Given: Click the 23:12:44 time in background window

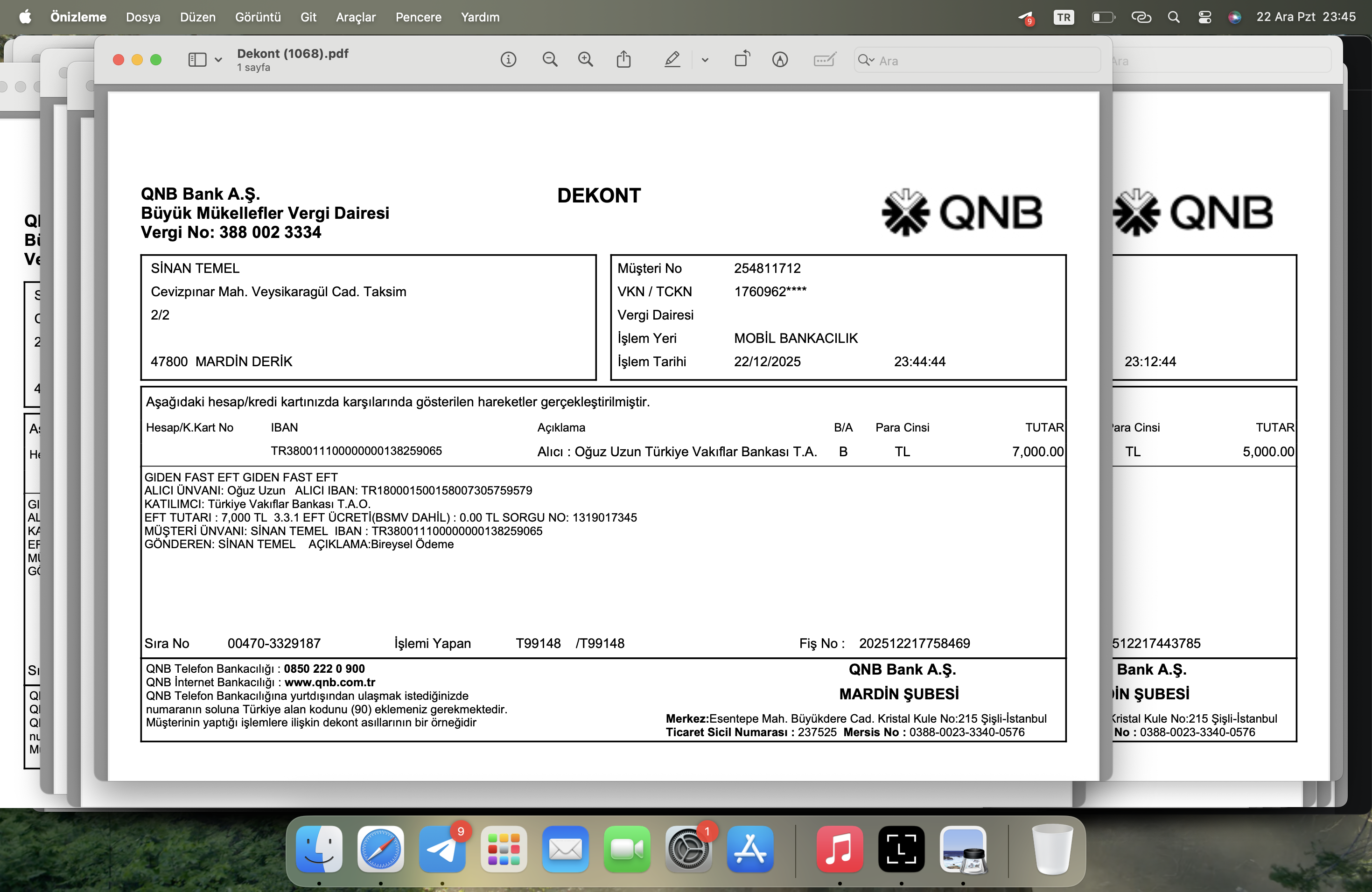Looking at the screenshot, I should 1150,361.
